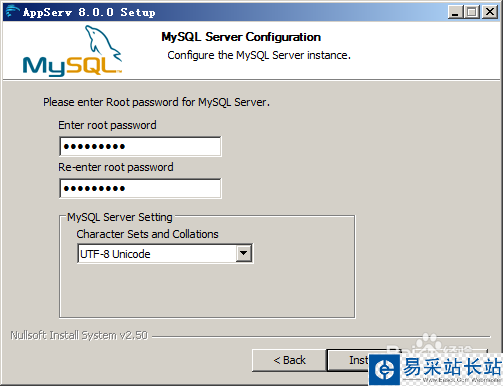Select the UTF-8 Unicode combo box
Image resolution: width=503 pixels, height=386 pixels.
165,254
